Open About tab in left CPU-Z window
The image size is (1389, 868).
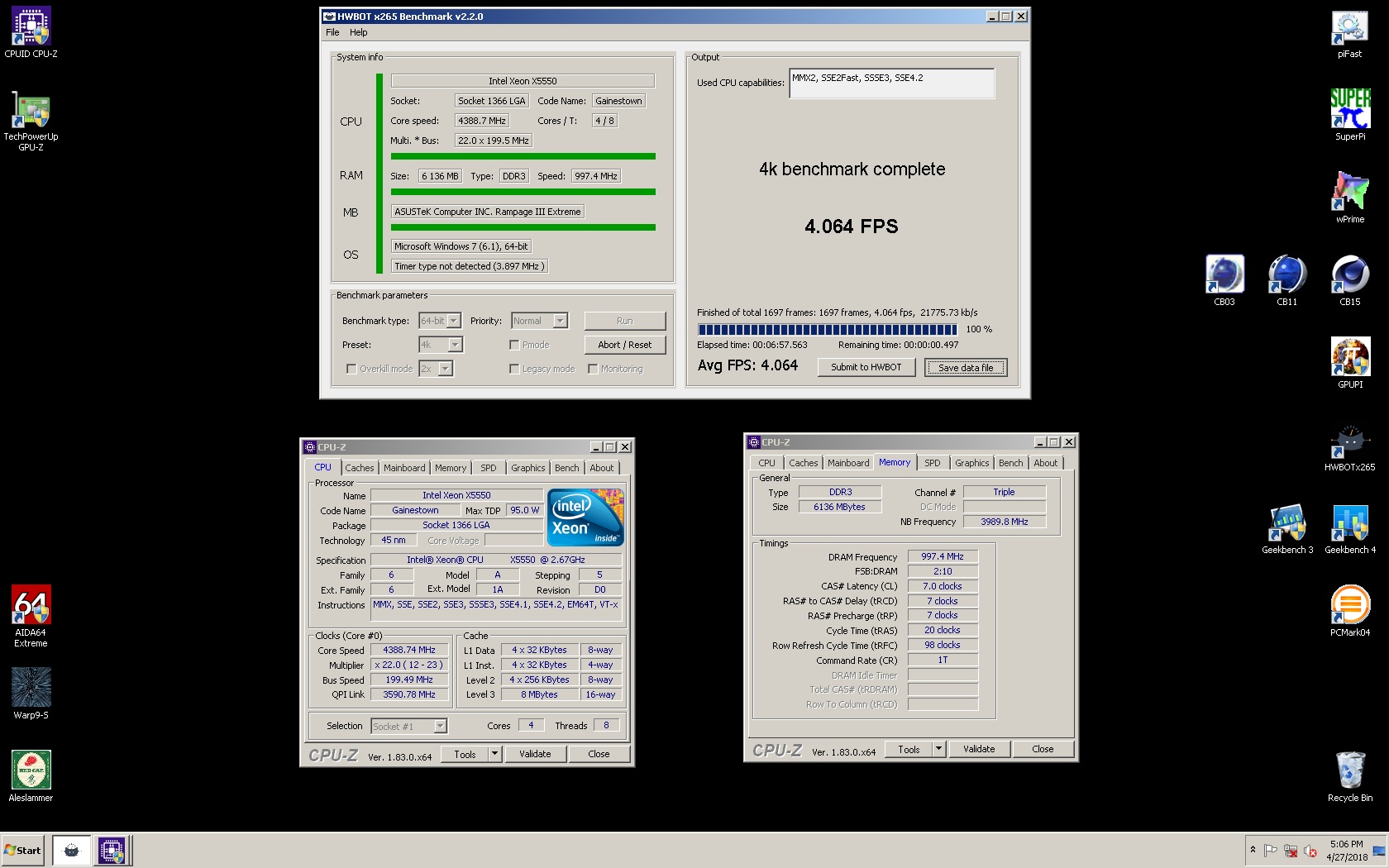click(x=601, y=468)
